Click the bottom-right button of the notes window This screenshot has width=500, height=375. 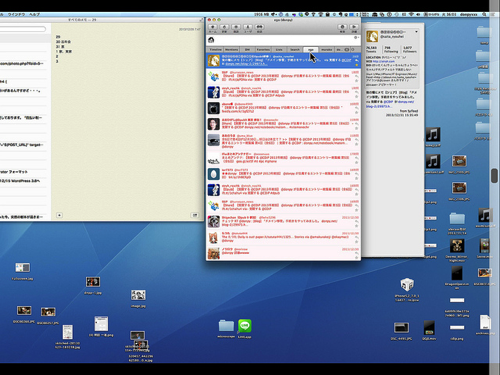tap(195, 215)
